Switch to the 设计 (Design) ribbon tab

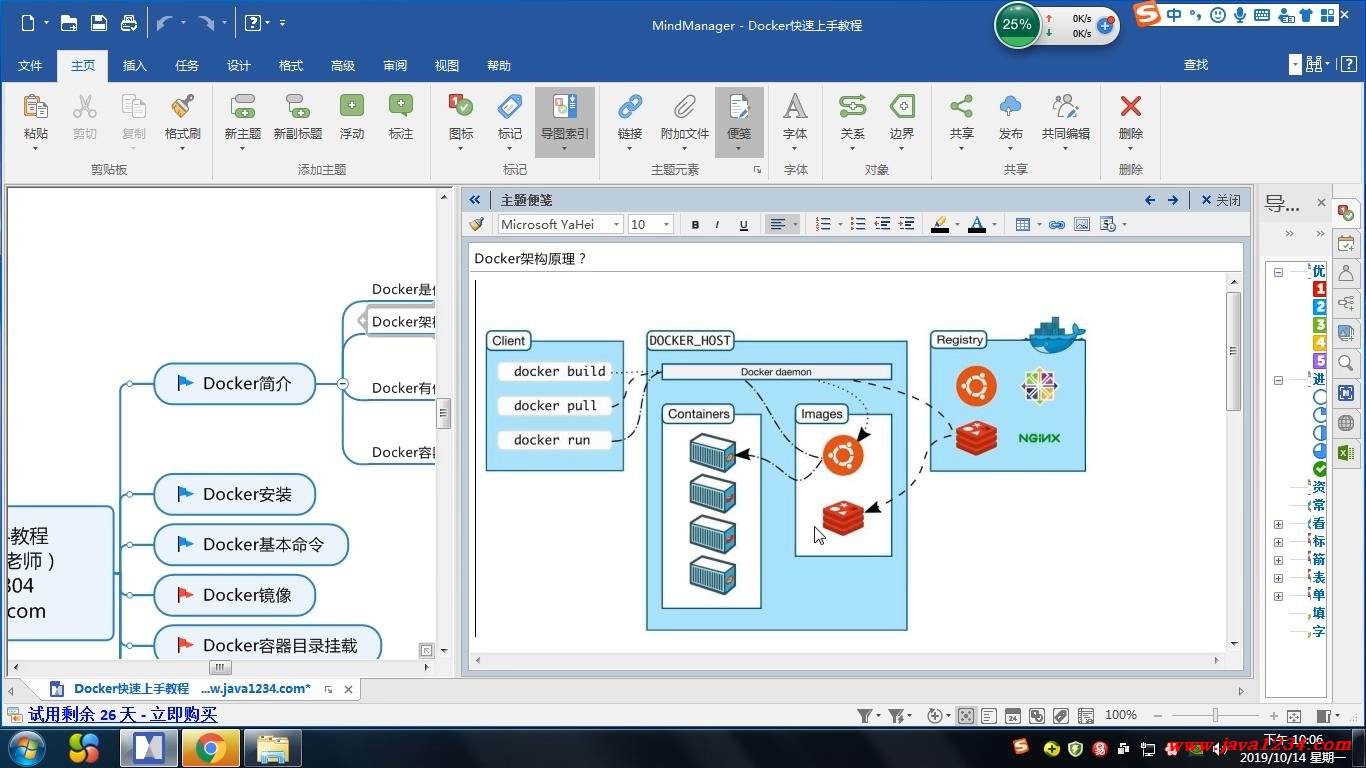[239, 66]
